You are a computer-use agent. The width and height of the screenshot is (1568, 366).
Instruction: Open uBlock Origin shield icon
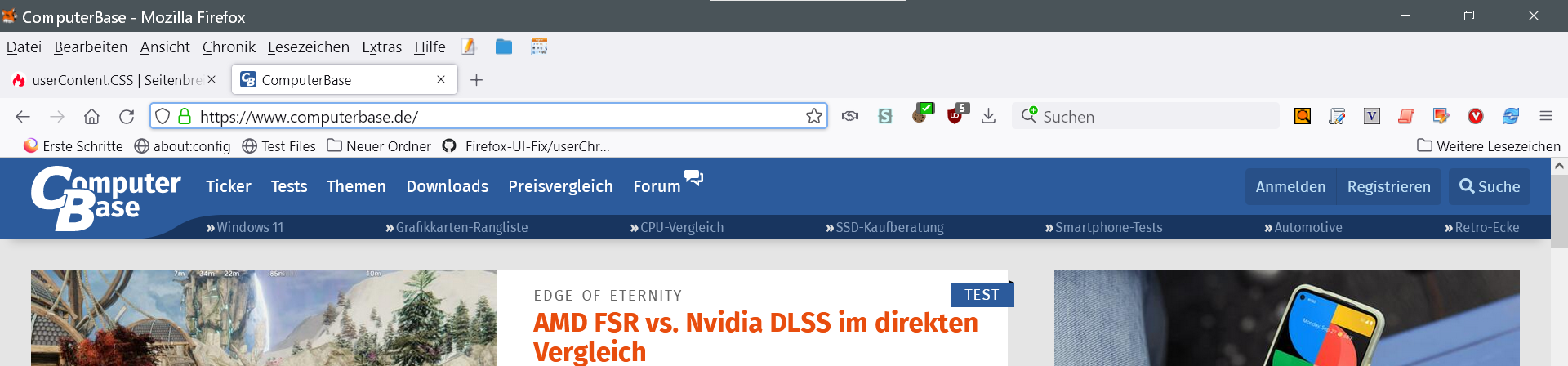click(x=956, y=114)
